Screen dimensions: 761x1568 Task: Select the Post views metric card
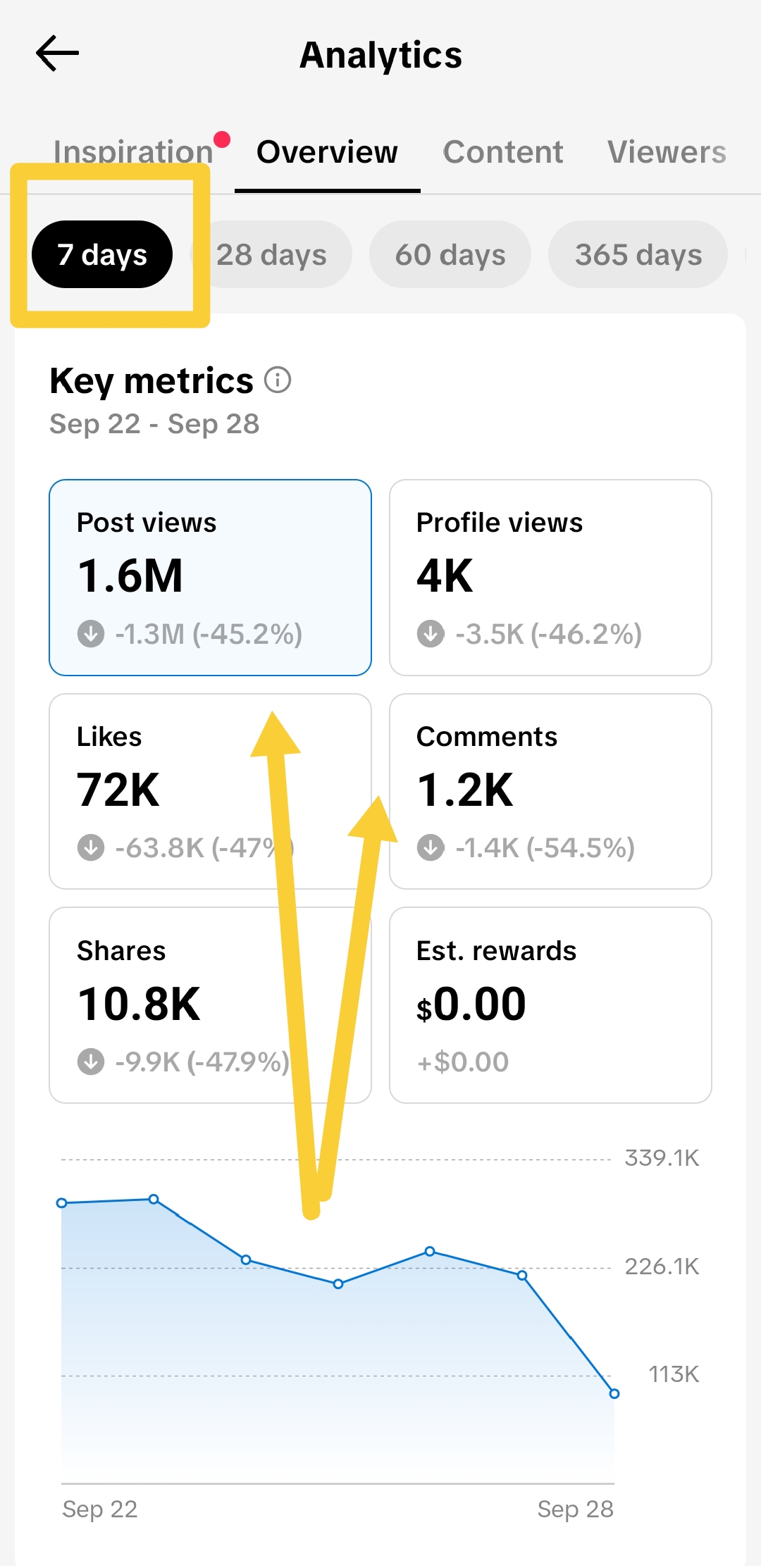210,578
